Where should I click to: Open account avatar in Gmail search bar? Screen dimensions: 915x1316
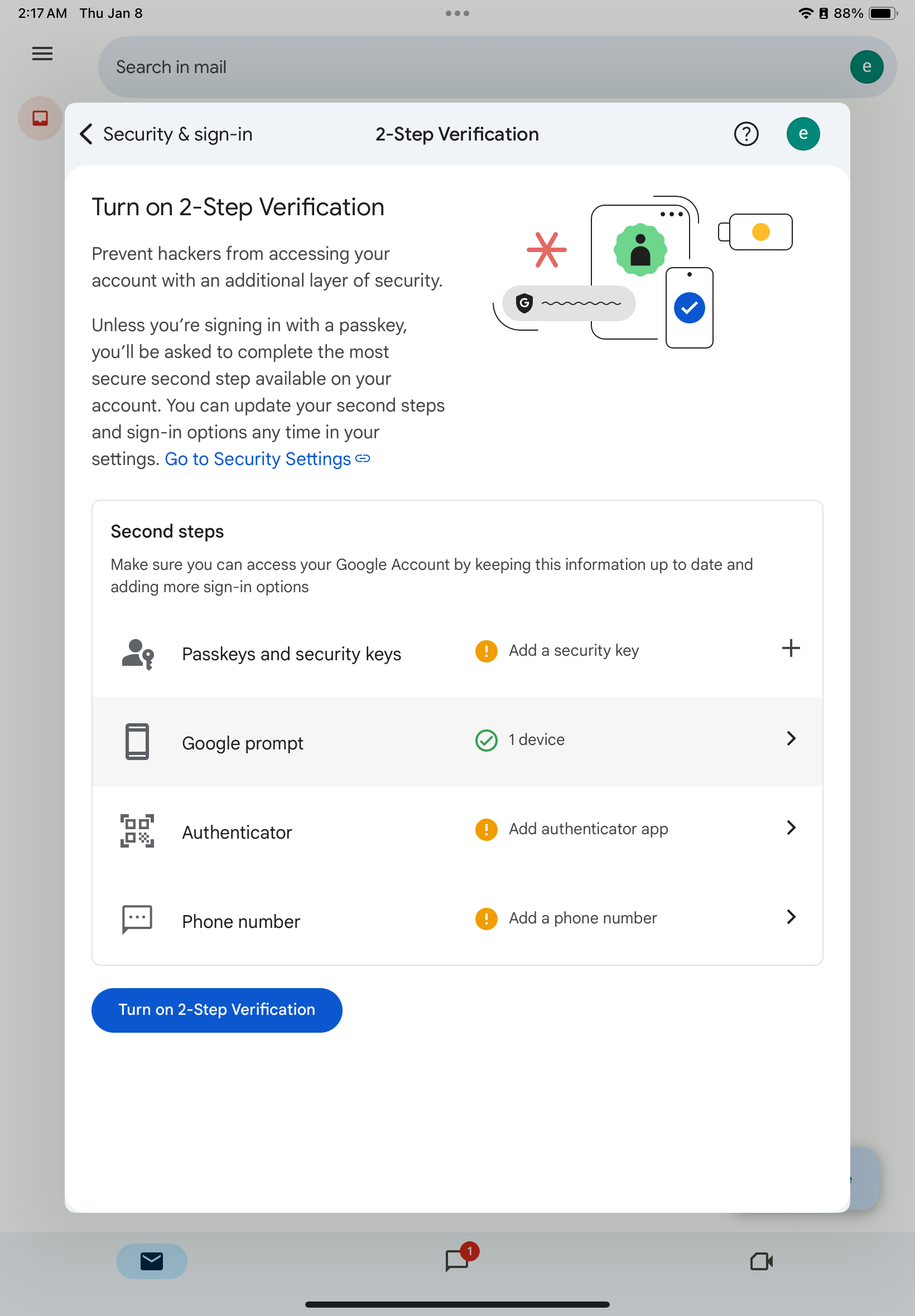coord(866,67)
